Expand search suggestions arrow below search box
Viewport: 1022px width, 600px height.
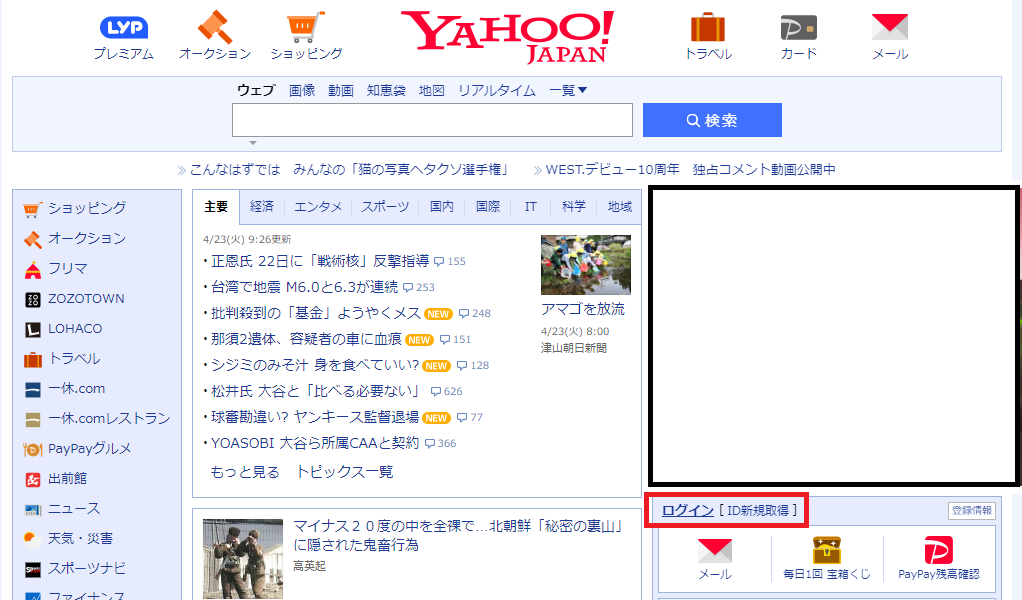click(x=253, y=143)
